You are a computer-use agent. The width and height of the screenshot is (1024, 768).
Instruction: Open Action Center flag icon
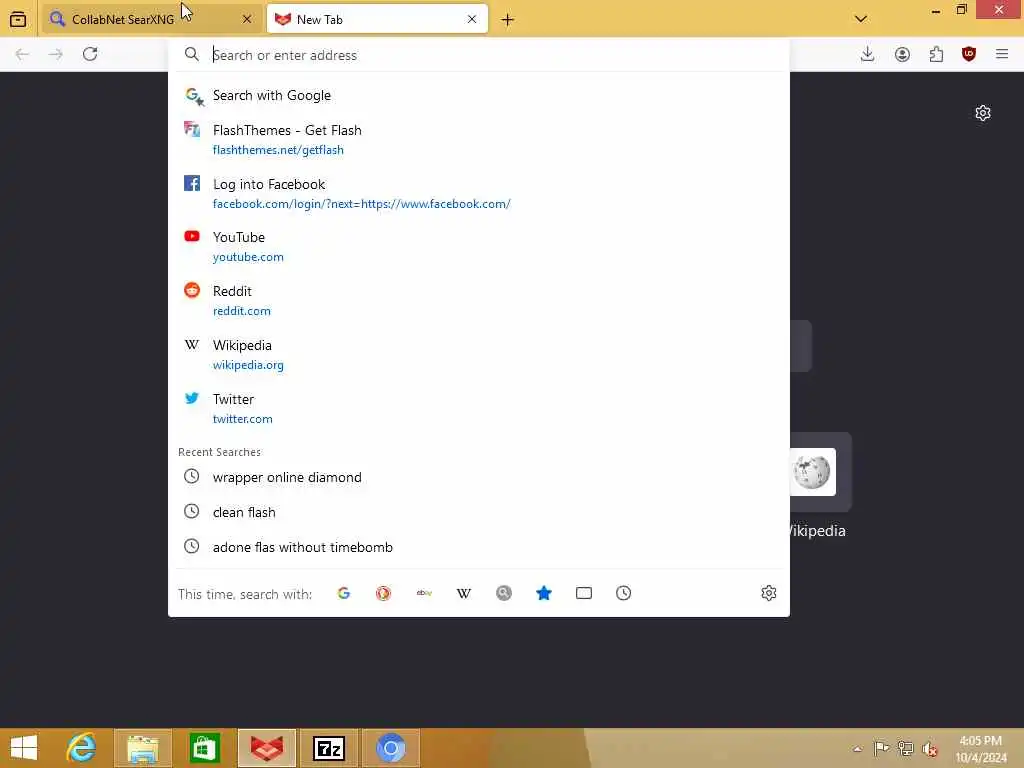pos(881,748)
